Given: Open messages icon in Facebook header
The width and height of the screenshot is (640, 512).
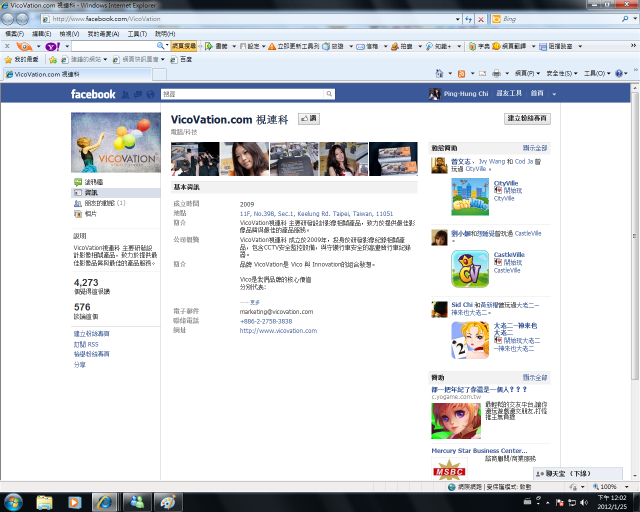Looking at the screenshot, I should point(138,94).
